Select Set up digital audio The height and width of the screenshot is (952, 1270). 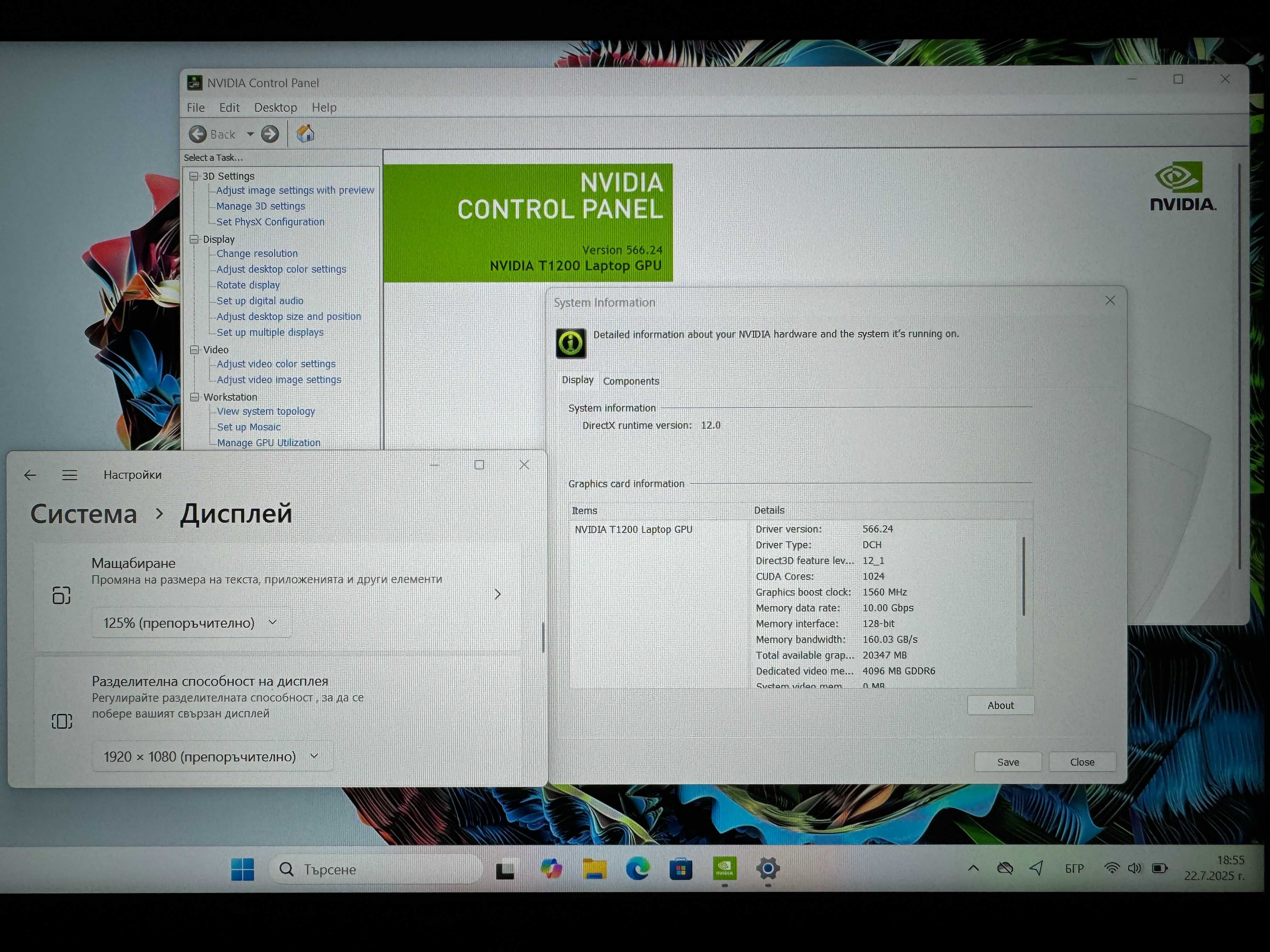[260, 301]
